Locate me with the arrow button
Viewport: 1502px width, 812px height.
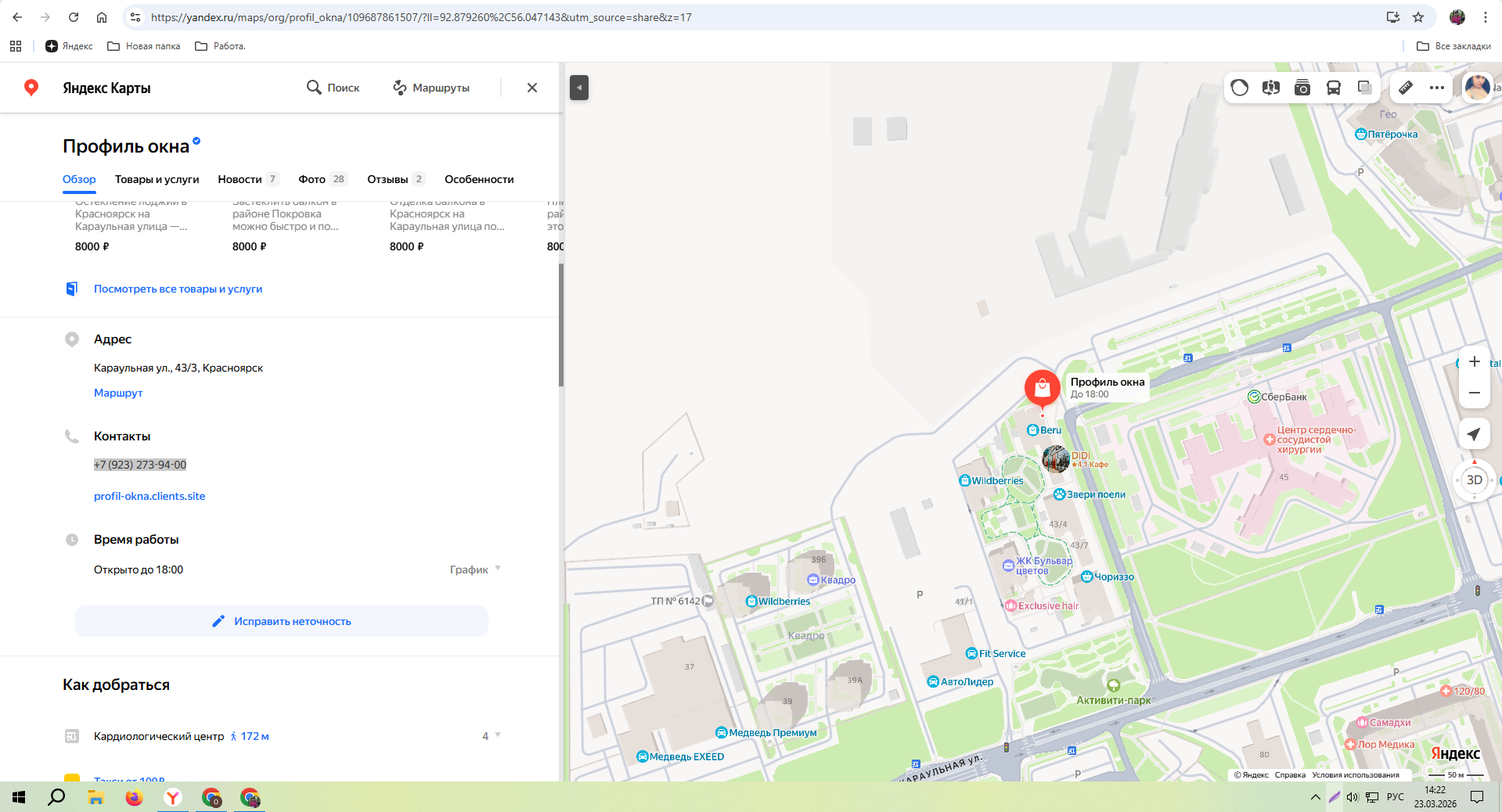tap(1475, 434)
